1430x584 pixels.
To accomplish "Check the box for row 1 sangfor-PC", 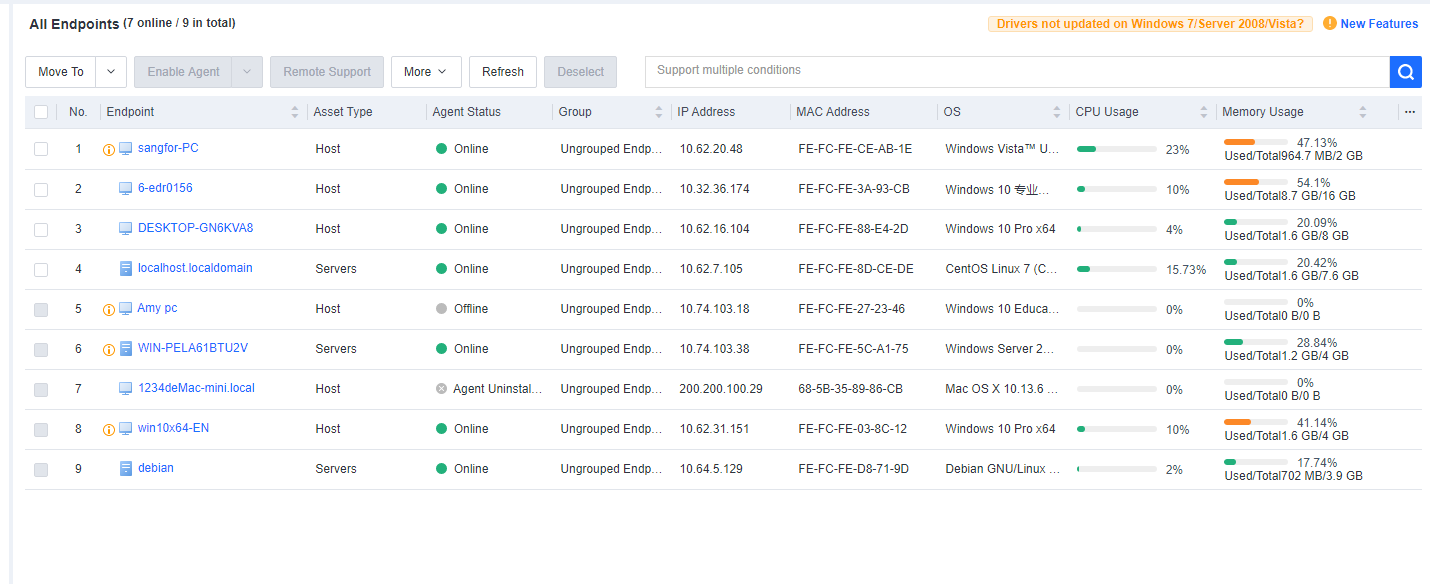I will (x=41, y=149).
